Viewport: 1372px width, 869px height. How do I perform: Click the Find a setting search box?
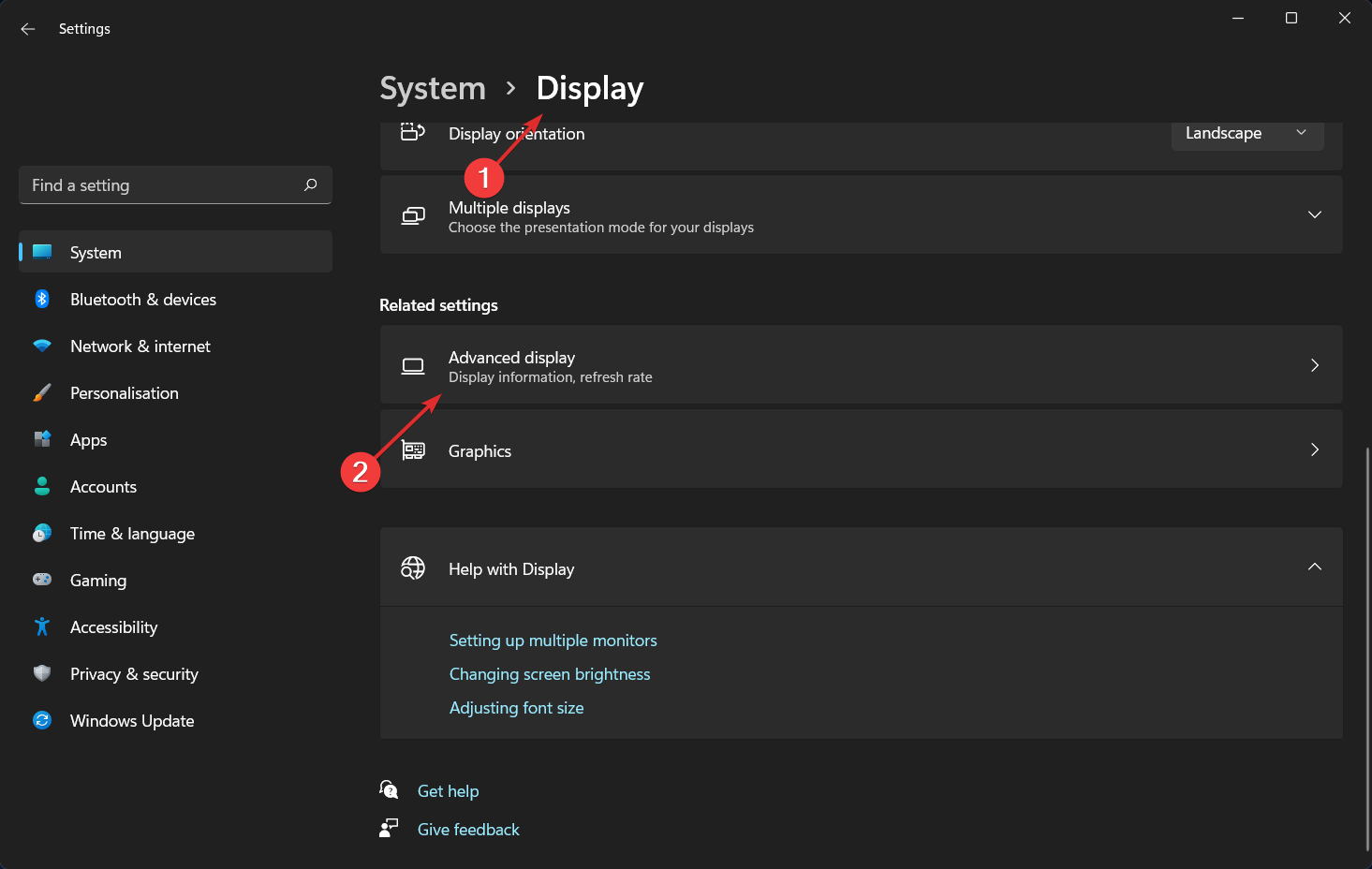click(159, 185)
